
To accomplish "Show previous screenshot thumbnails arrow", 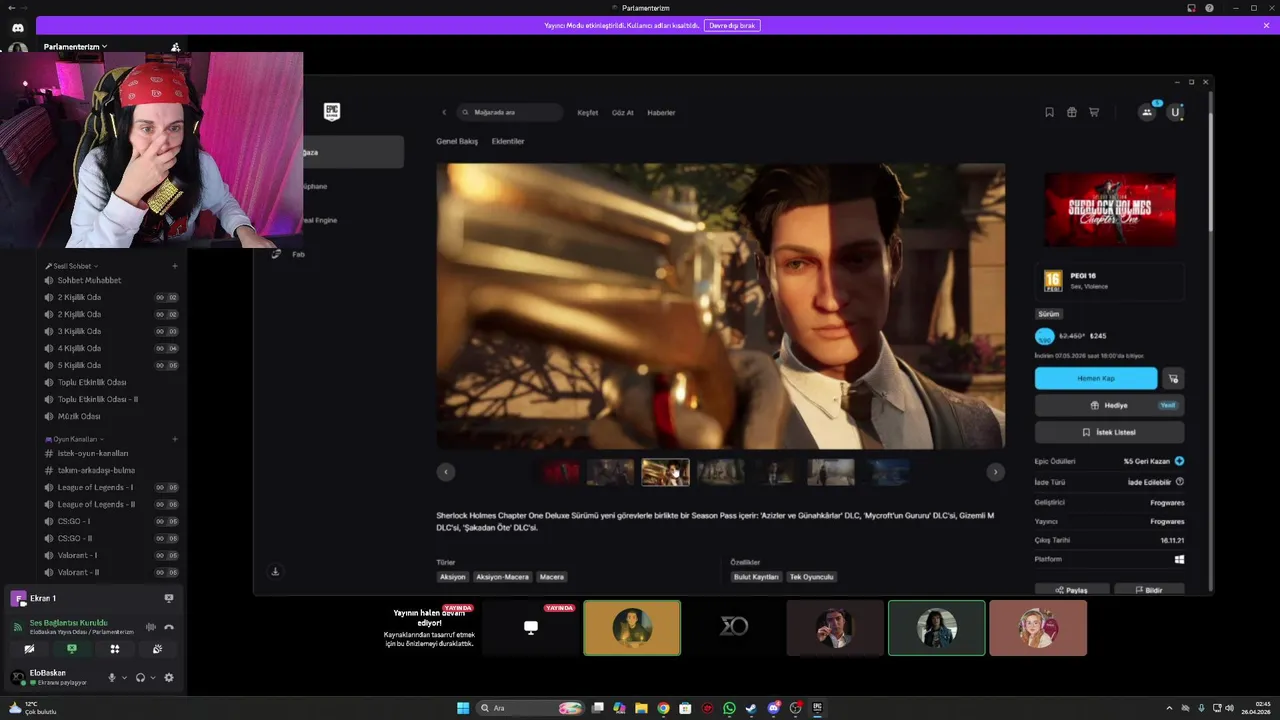I will point(446,472).
